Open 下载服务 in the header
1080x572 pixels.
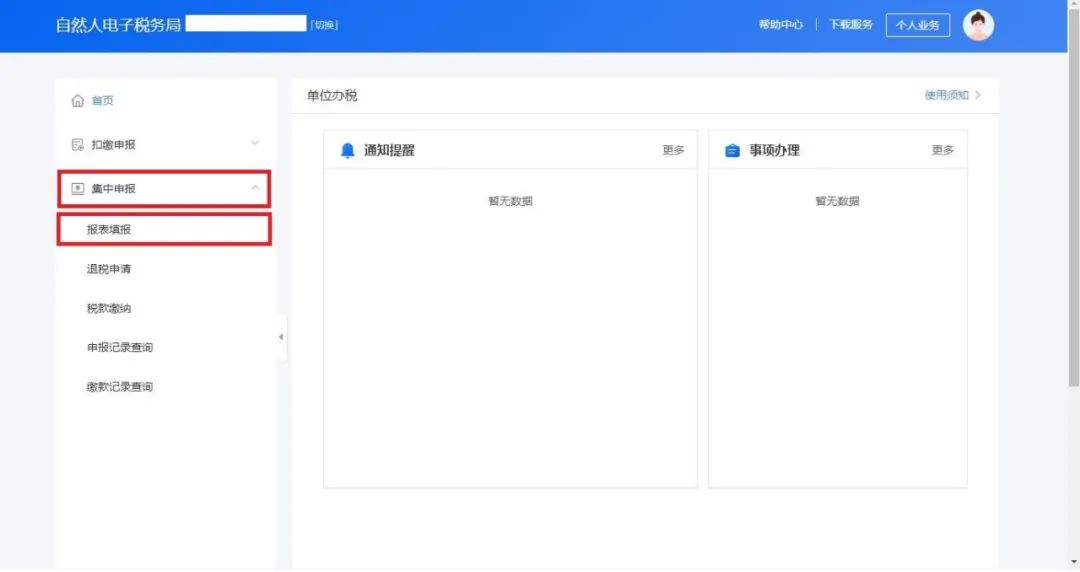coord(850,25)
